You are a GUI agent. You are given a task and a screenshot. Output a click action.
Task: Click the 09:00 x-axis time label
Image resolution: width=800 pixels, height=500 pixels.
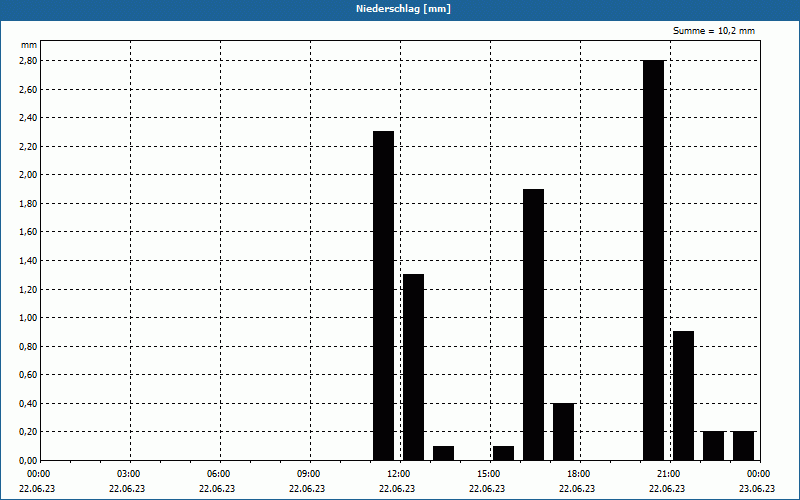click(x=309, y=474)
